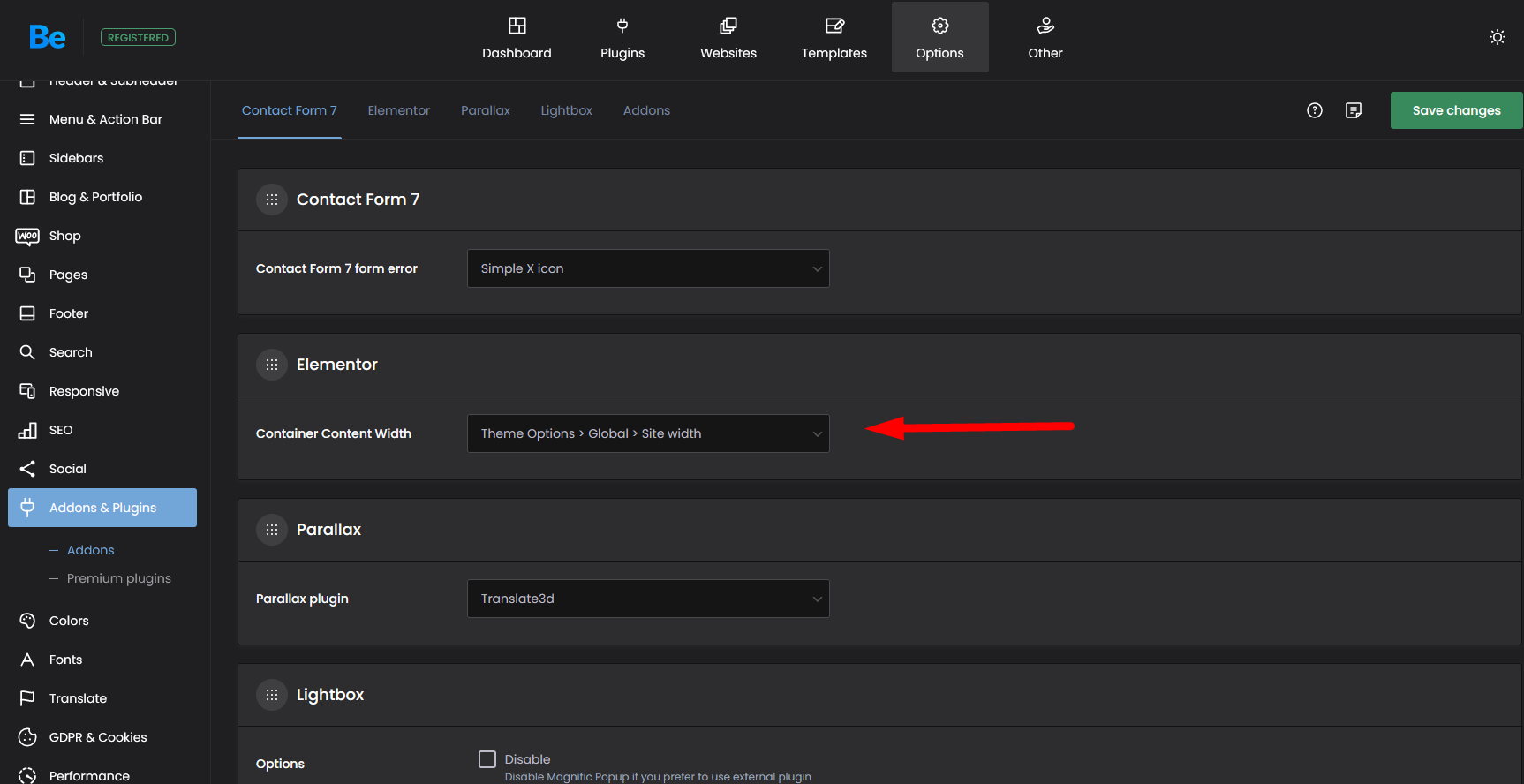Click the "Contact Form 7" section heading
This screenshot has height=784, width=1524.
tap(358, 200)
